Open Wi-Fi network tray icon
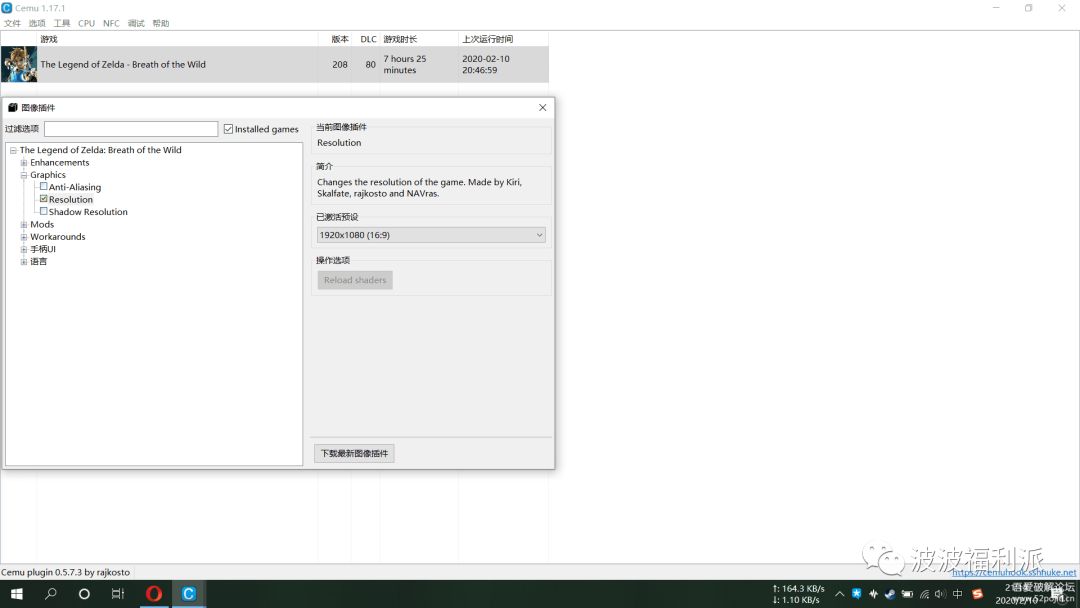 [x=924, y=594]
